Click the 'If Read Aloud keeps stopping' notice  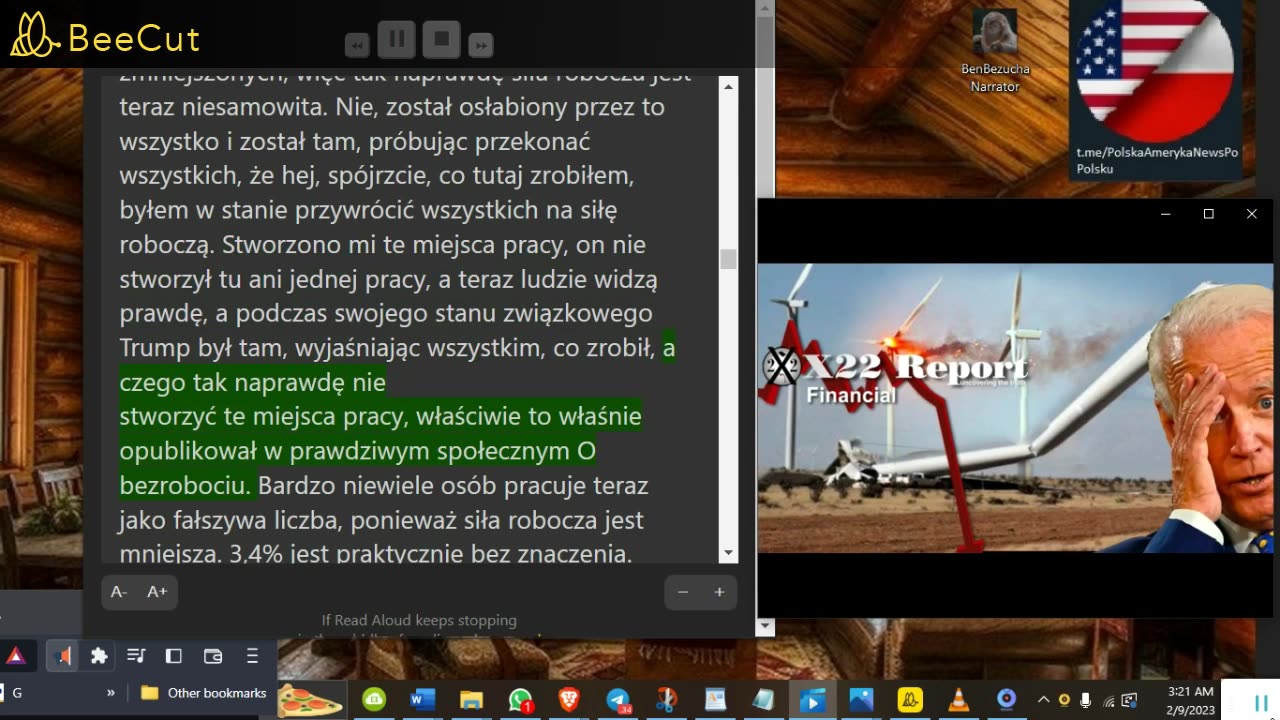(x=419, y=620)
